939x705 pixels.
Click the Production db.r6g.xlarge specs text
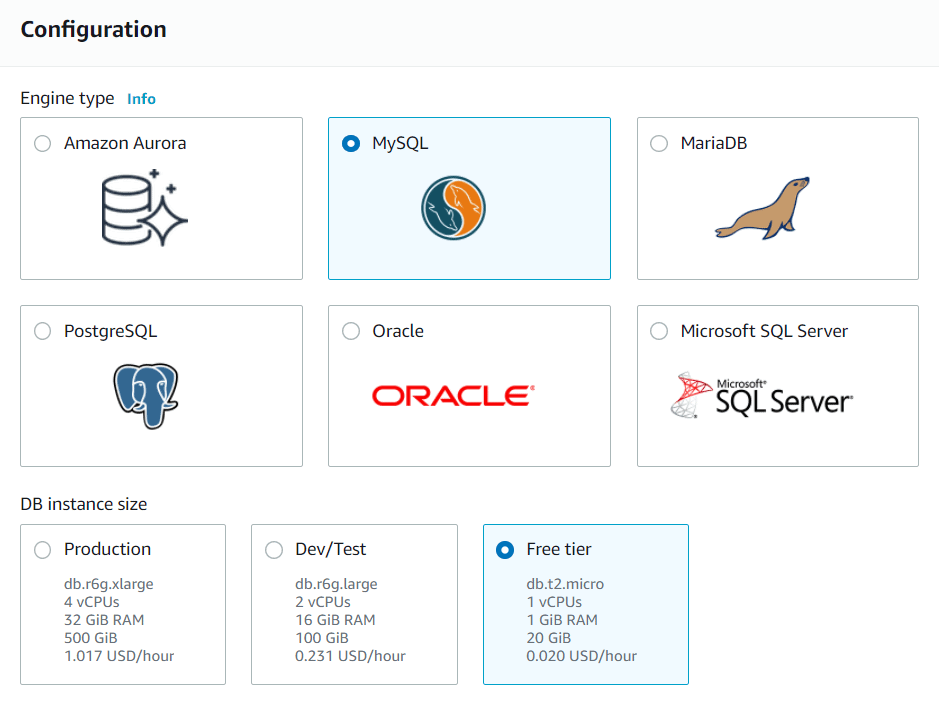[x=108, y=584]
